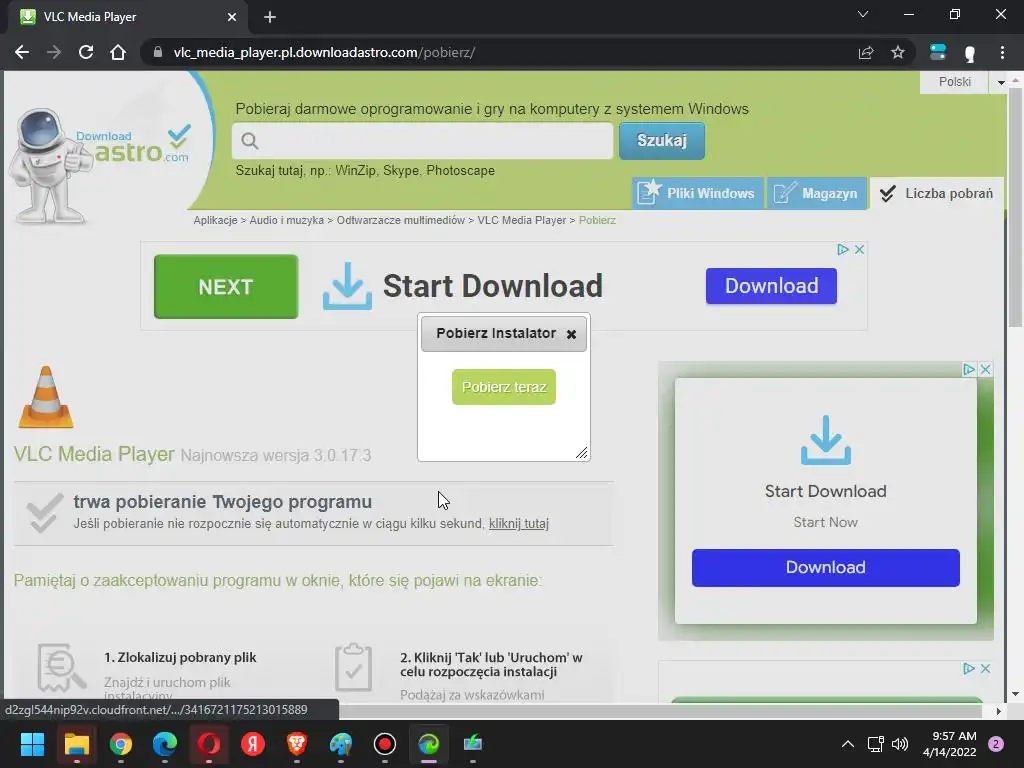The height and width of the screenshot is (768, 1024).
Task: Reload the page with refresh icon
Action: pyautogui.click(x=86, y=52)
